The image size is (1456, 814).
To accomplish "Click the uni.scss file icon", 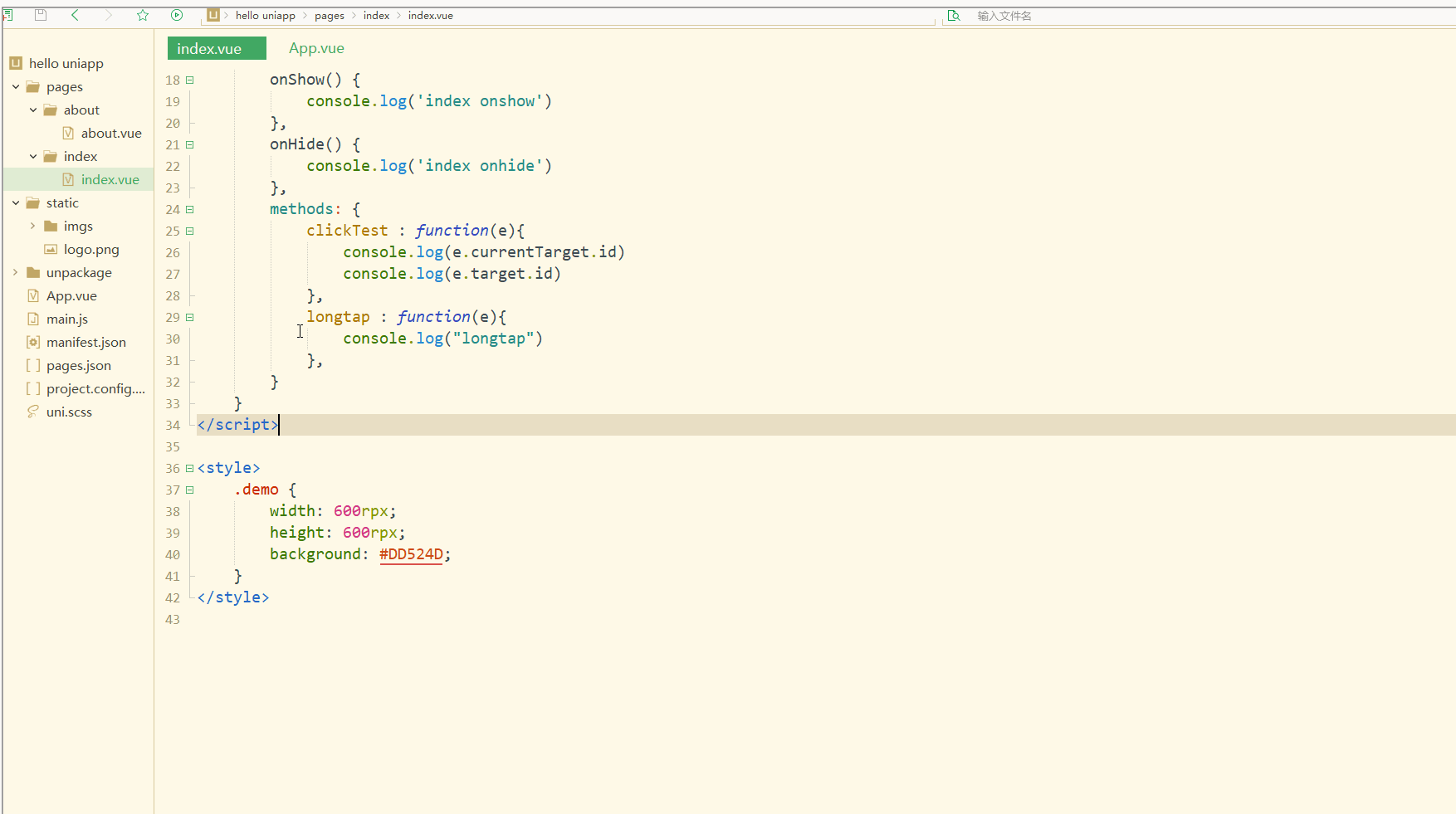I will coord(33,412).
